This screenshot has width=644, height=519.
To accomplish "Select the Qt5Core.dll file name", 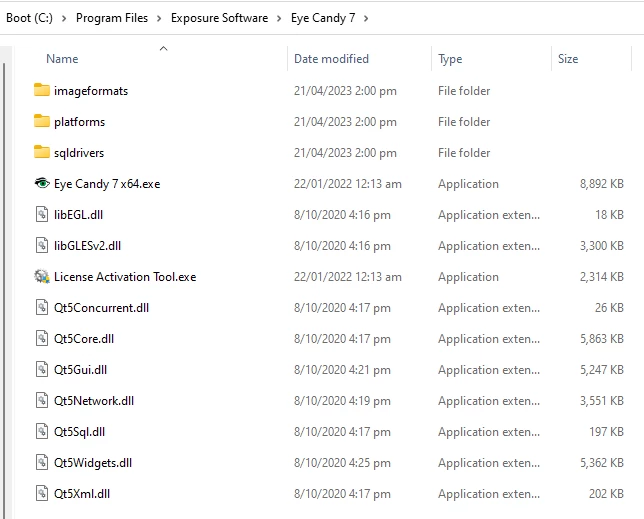I will coord(84,338).
